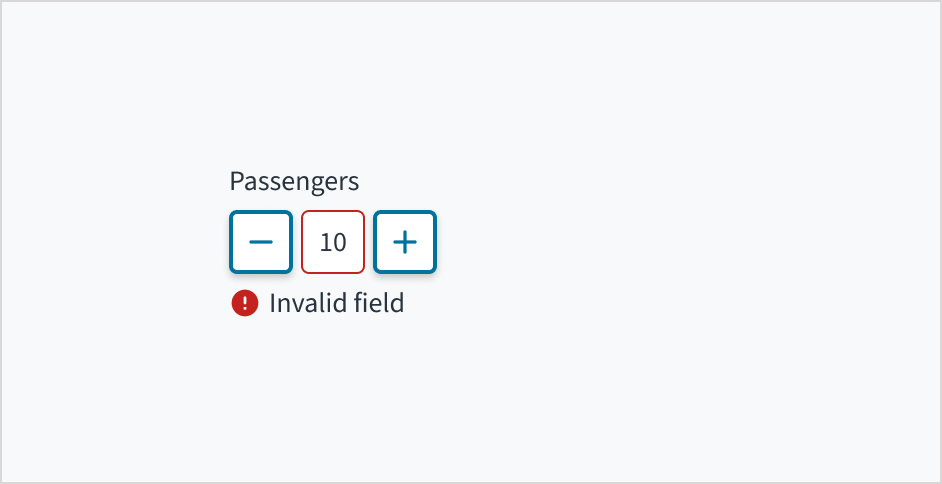This screenshot has height=484, width=942.
Task: Add a passenger using the right stepper button
Action: [405, 242]
